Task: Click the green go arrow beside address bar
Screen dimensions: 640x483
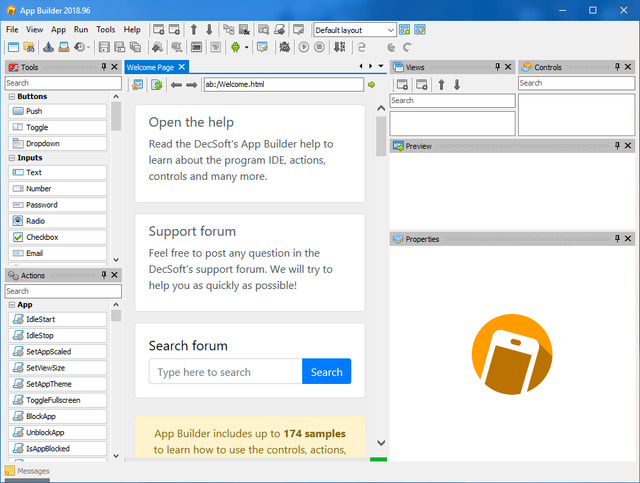Action: click(372, 85)
